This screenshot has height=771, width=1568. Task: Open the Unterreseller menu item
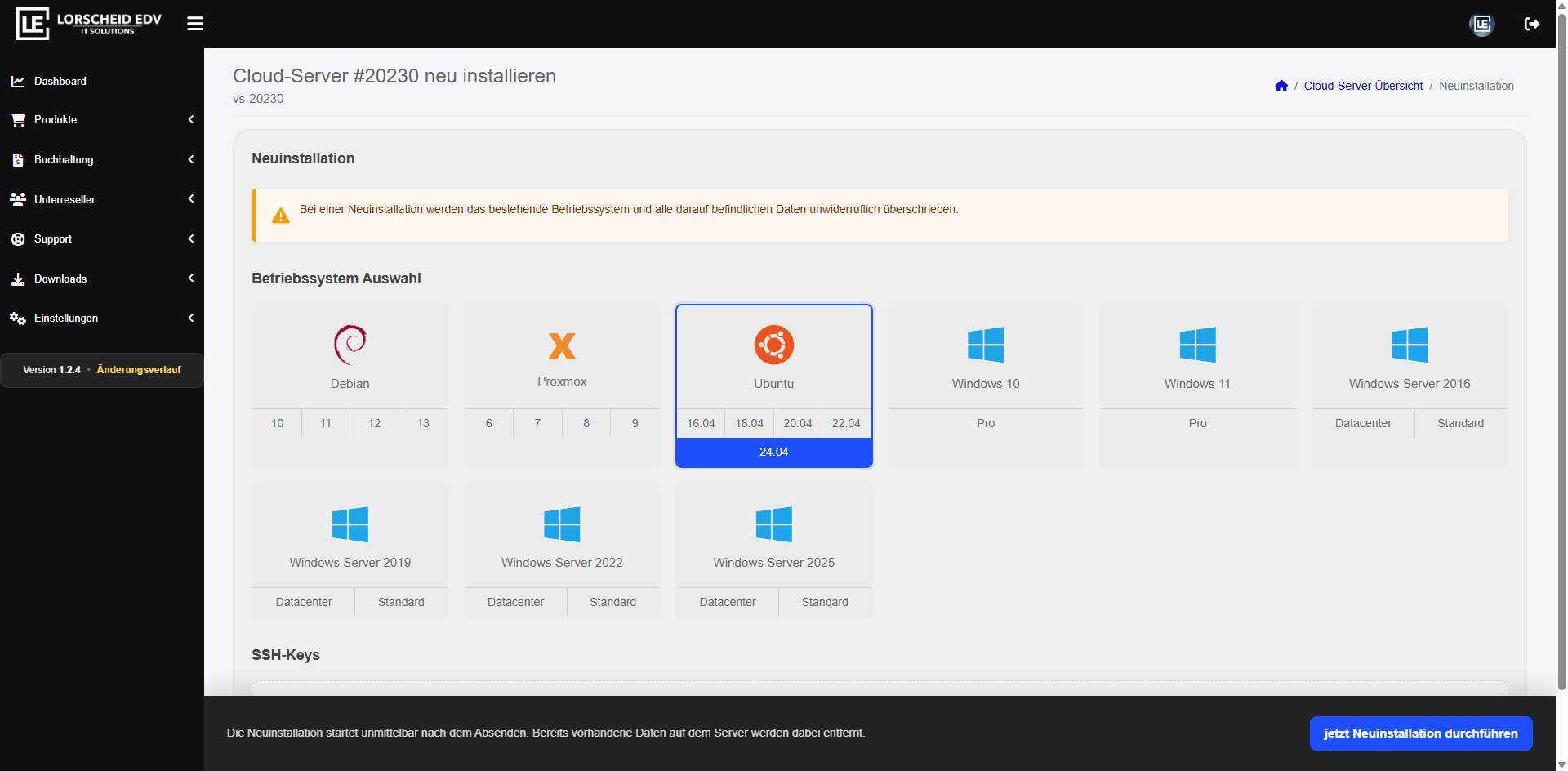click(x=102, y=199)
